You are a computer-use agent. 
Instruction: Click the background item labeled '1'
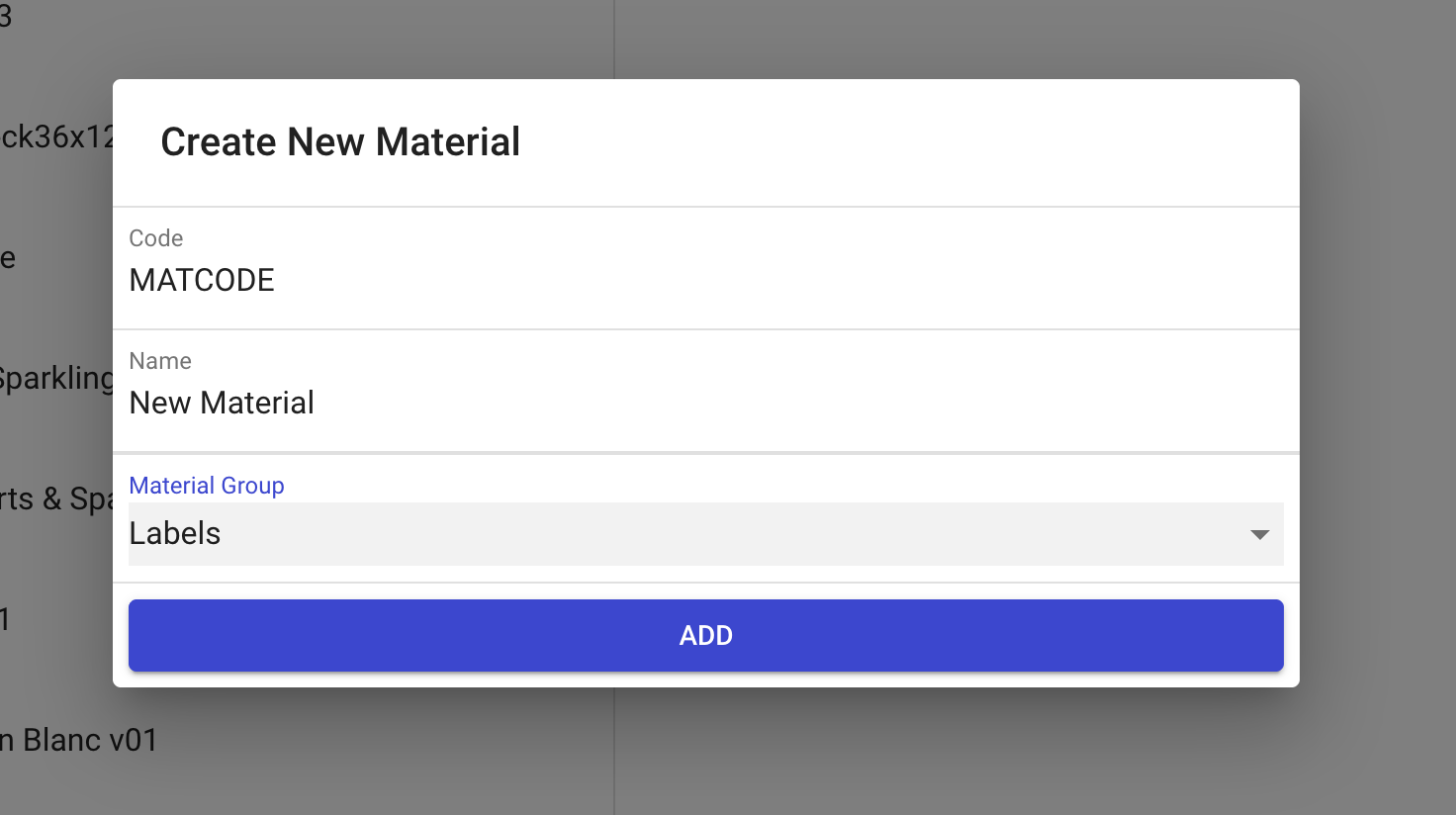point(5,620)
